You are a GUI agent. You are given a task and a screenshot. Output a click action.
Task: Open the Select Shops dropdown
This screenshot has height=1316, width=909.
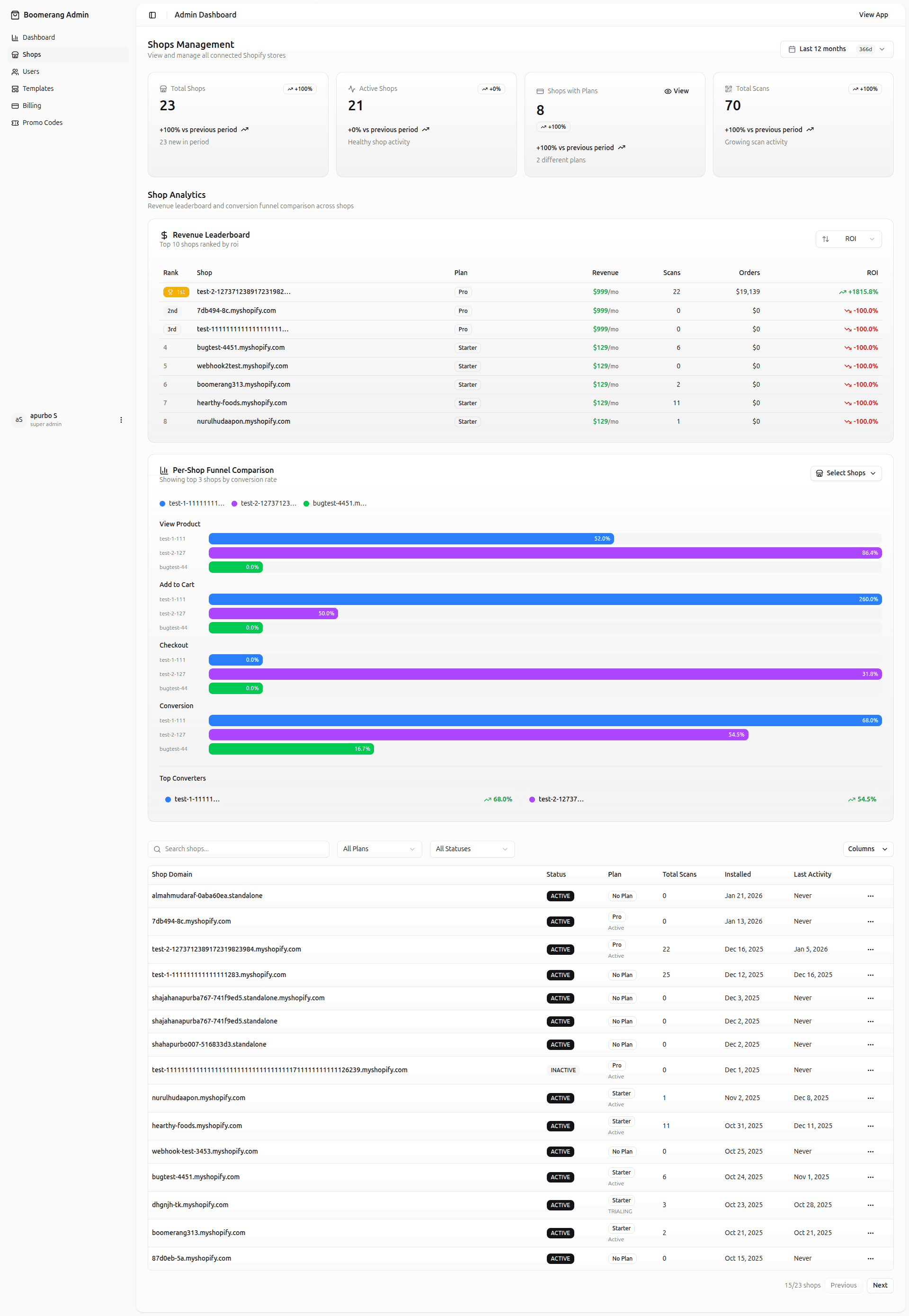846,473
